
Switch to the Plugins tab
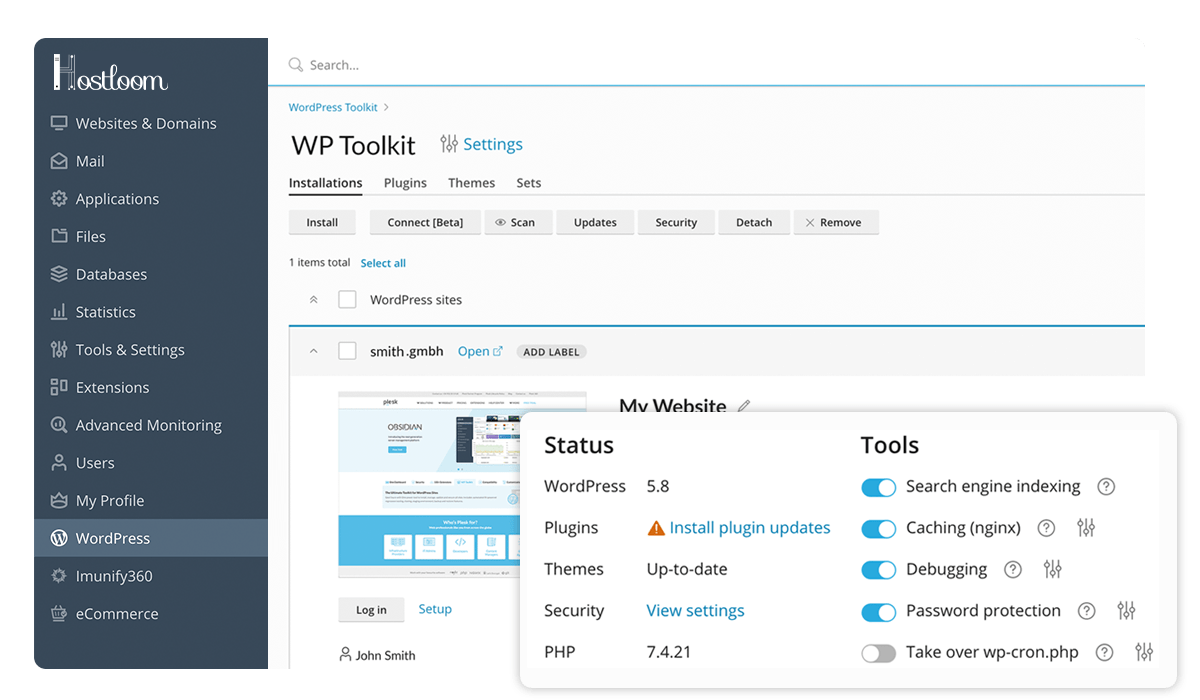tap(405, 183)
